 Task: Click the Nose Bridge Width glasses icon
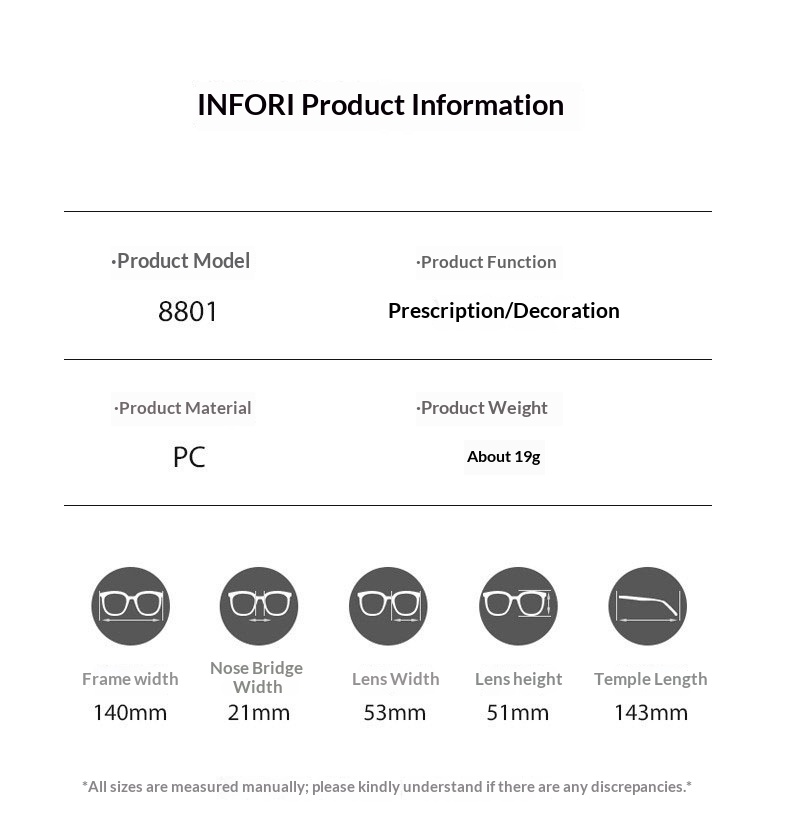[x=259, y=606]
